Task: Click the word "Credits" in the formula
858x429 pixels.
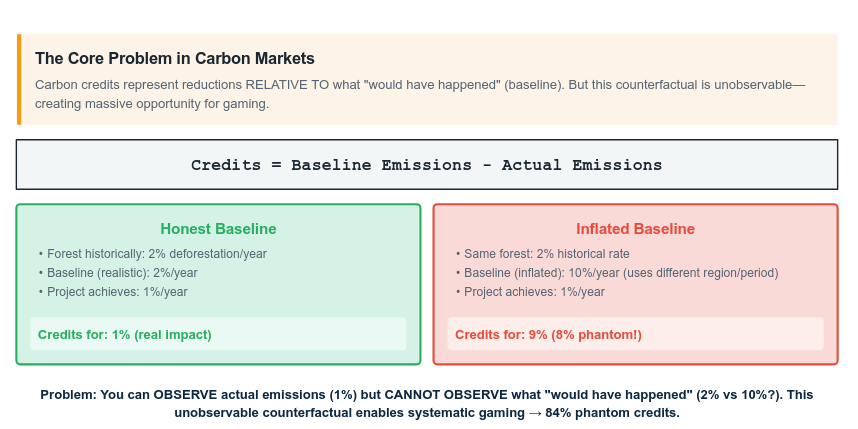Action: coord(226,165)
